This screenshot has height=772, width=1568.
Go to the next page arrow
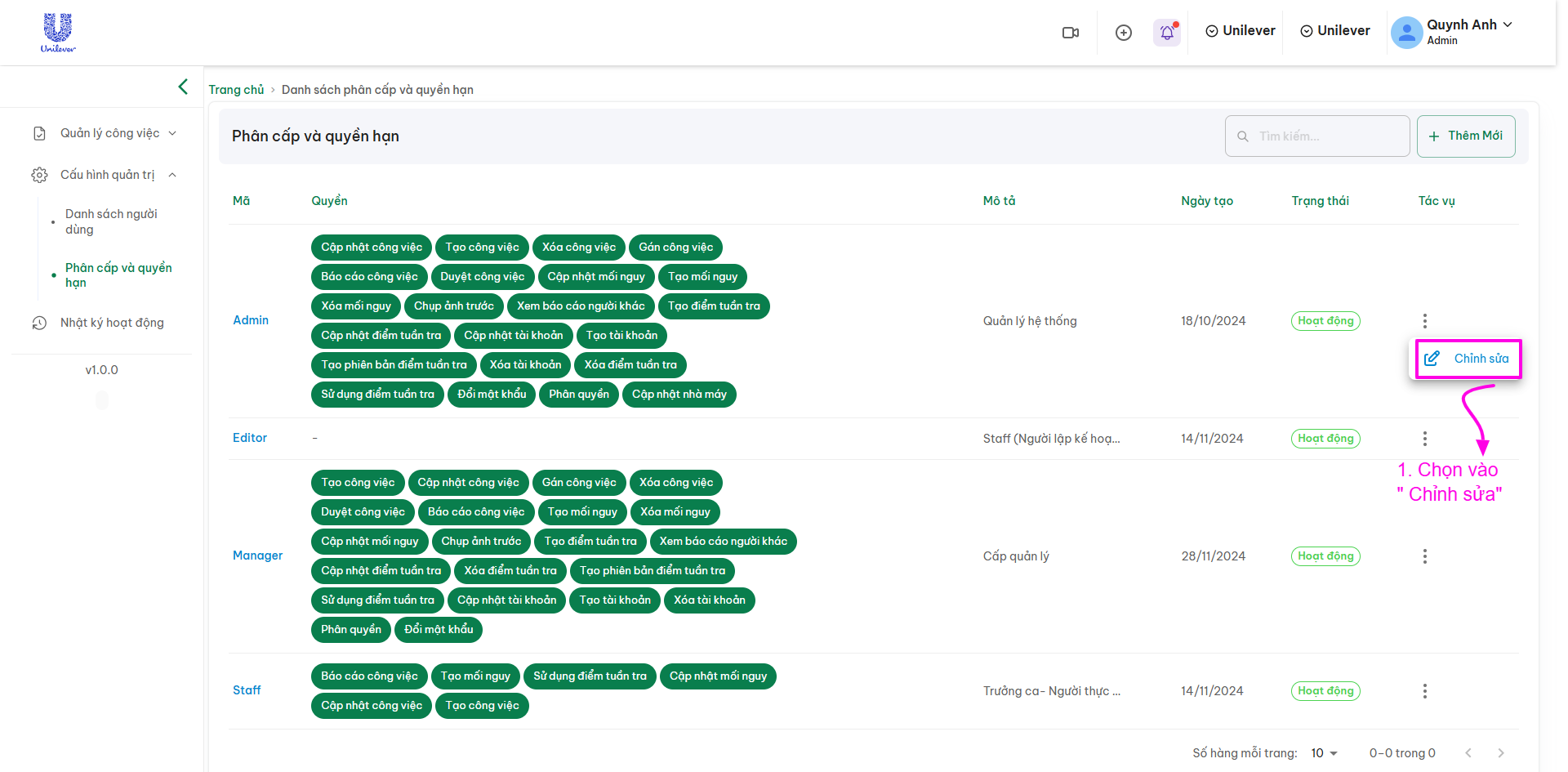(x=1500, y=753)
